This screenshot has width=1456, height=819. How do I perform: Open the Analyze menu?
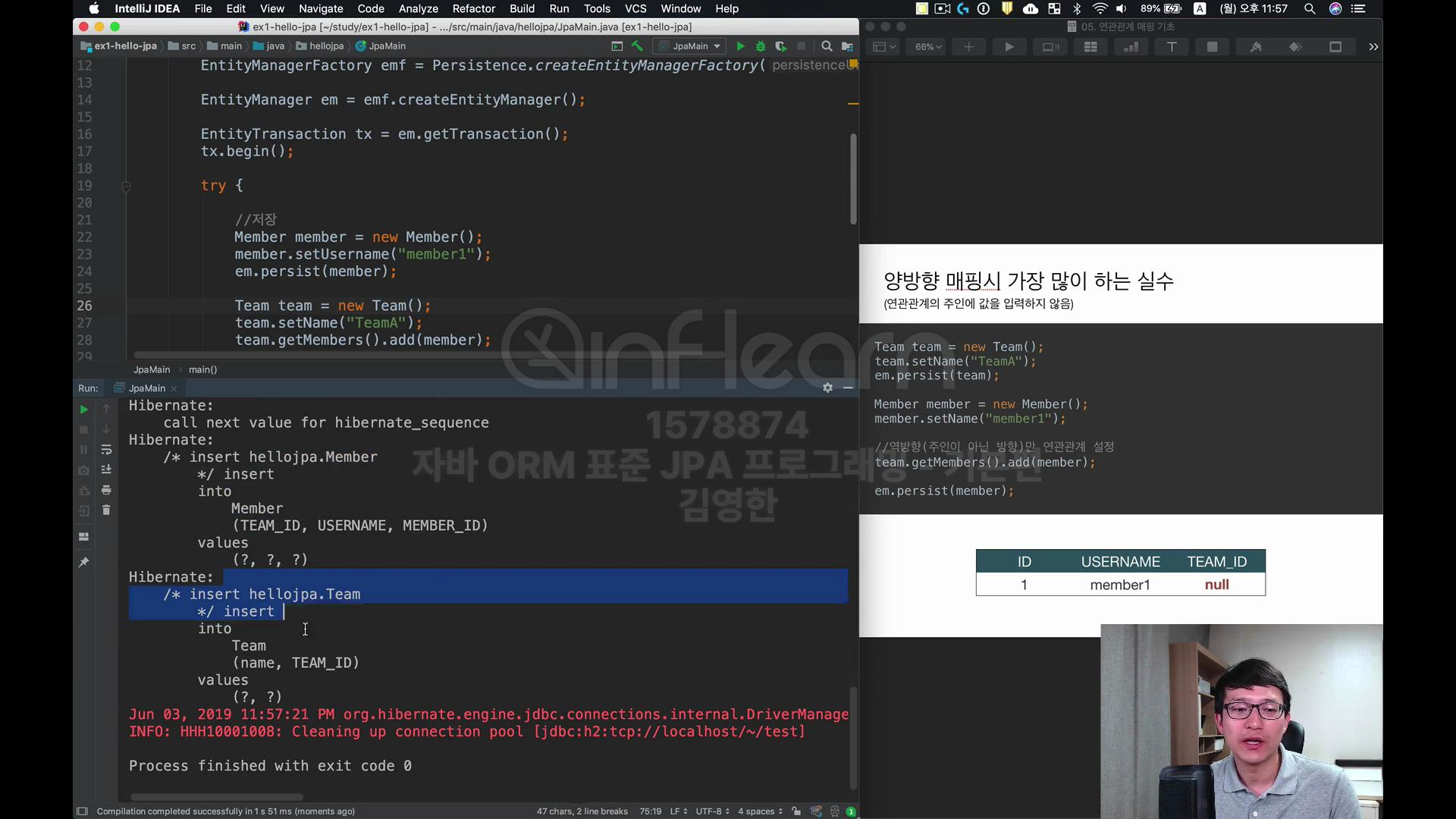(419, 8)
